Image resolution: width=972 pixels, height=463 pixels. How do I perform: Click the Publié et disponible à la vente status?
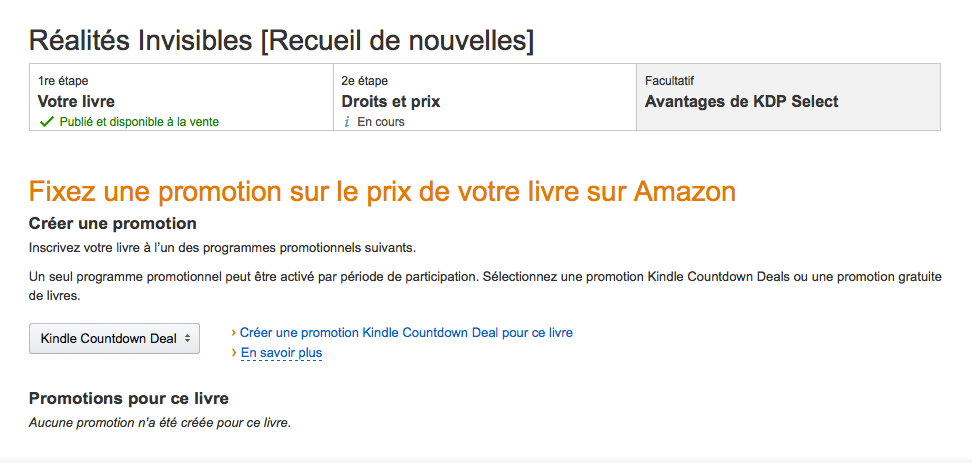tap(138, 122)
